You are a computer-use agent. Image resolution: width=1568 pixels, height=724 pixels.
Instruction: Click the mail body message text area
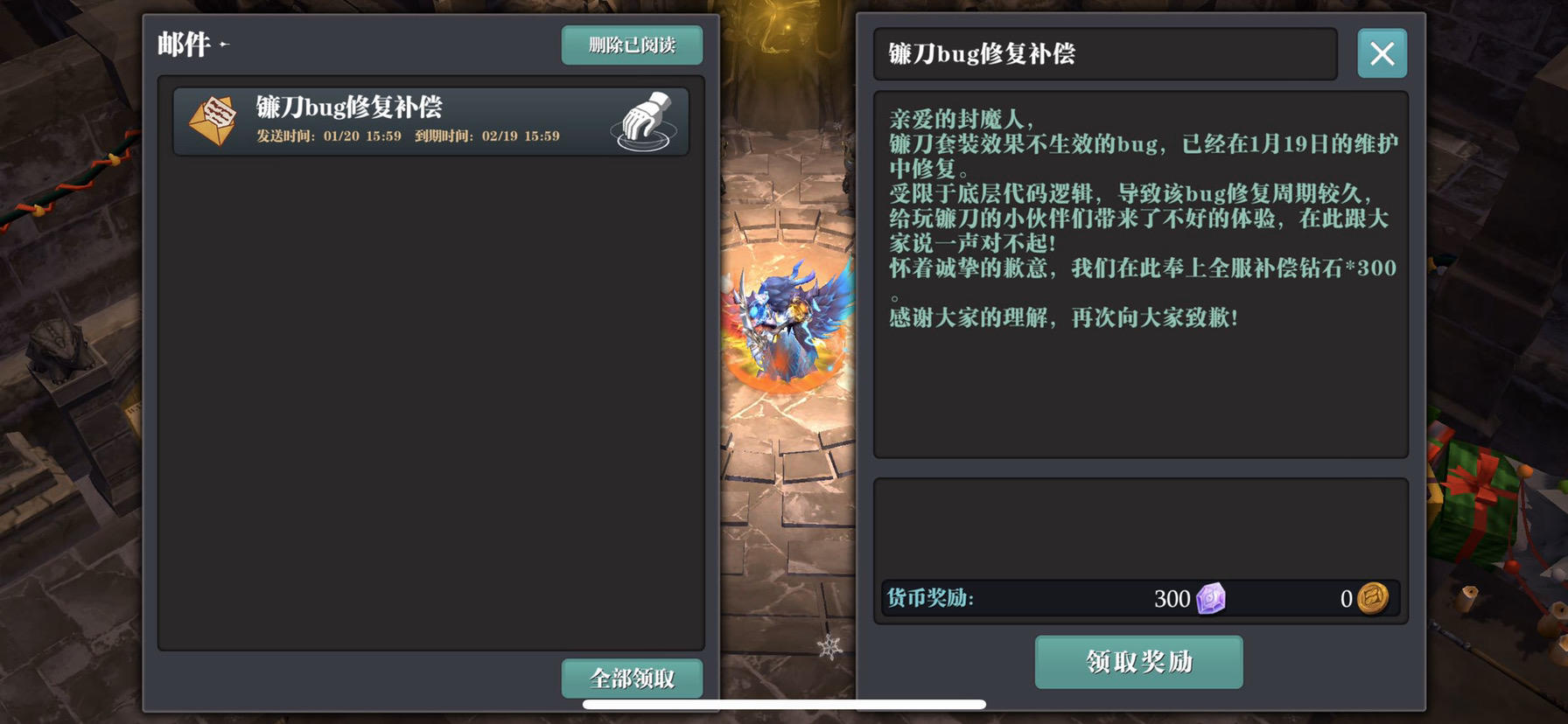1141,275
